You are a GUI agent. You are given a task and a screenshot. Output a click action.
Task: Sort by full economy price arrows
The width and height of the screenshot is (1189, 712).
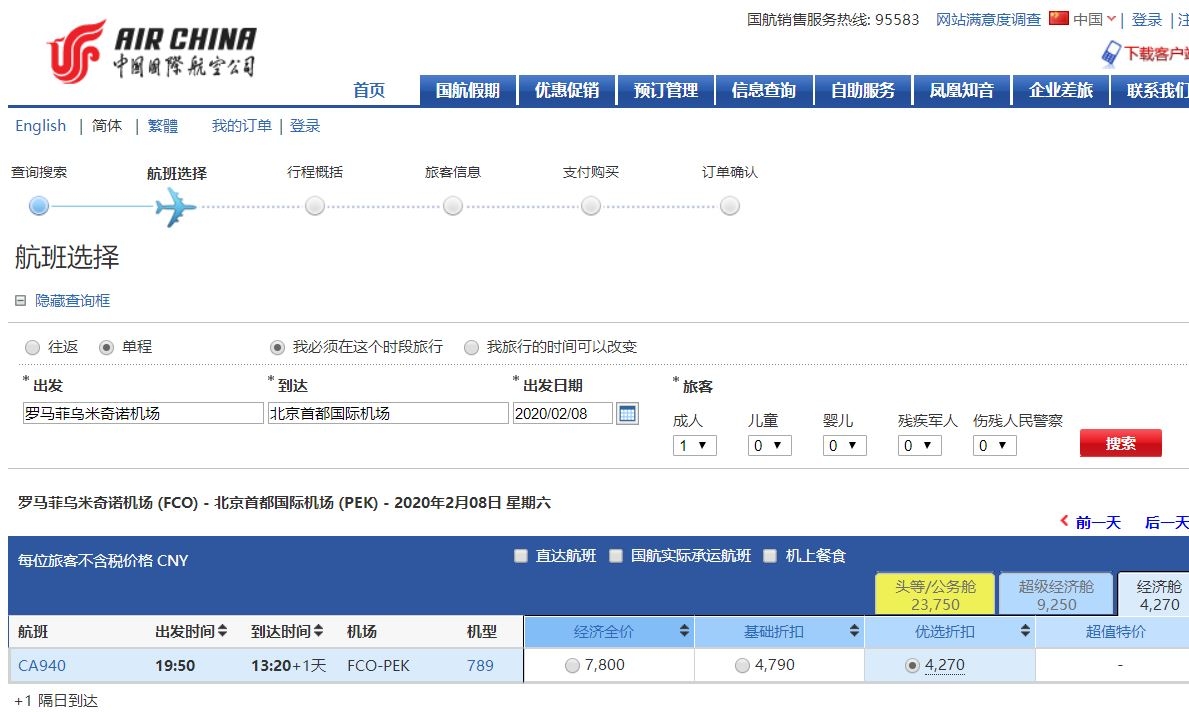tap(684, 632)
